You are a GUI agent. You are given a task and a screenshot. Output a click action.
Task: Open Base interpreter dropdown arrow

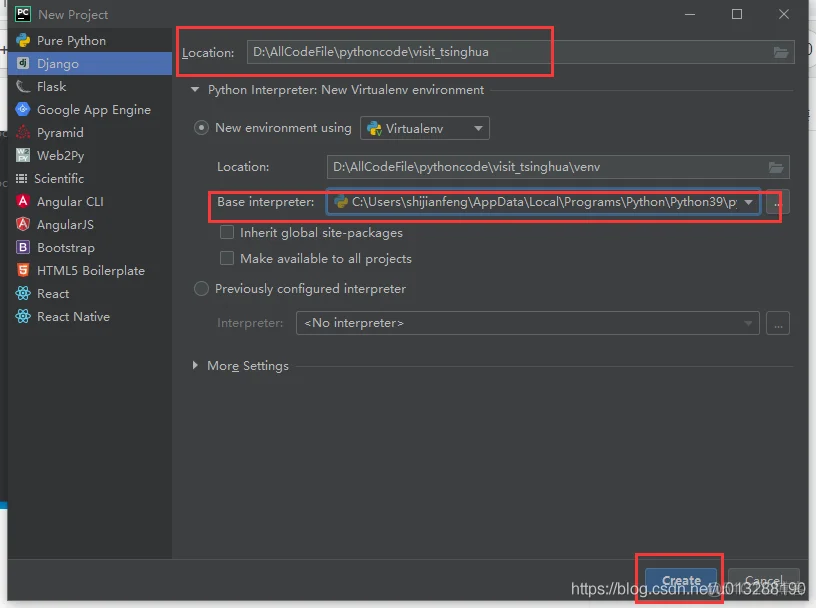748,202
